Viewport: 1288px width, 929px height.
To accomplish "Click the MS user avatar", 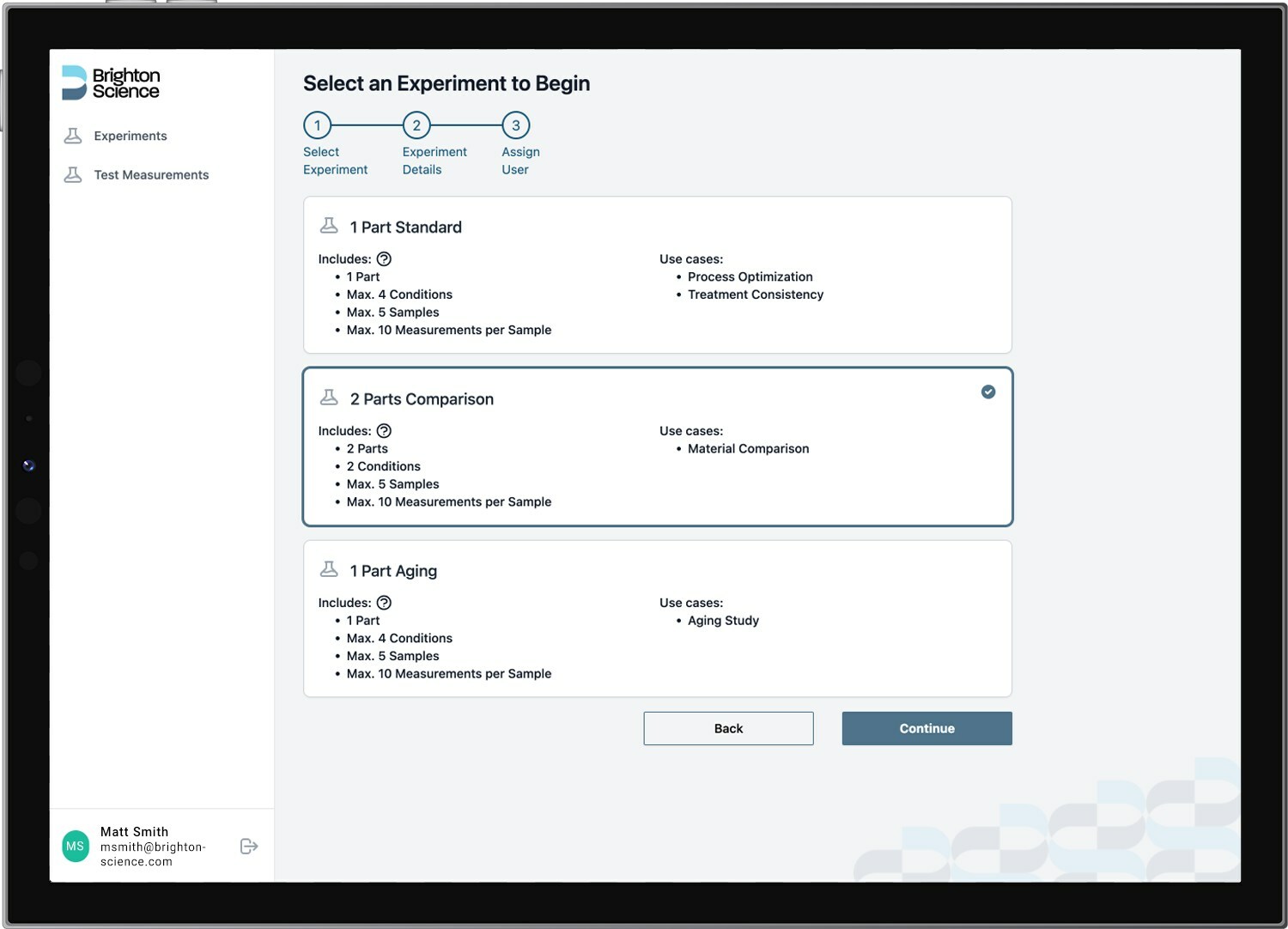I will click(x=76, y=847).
